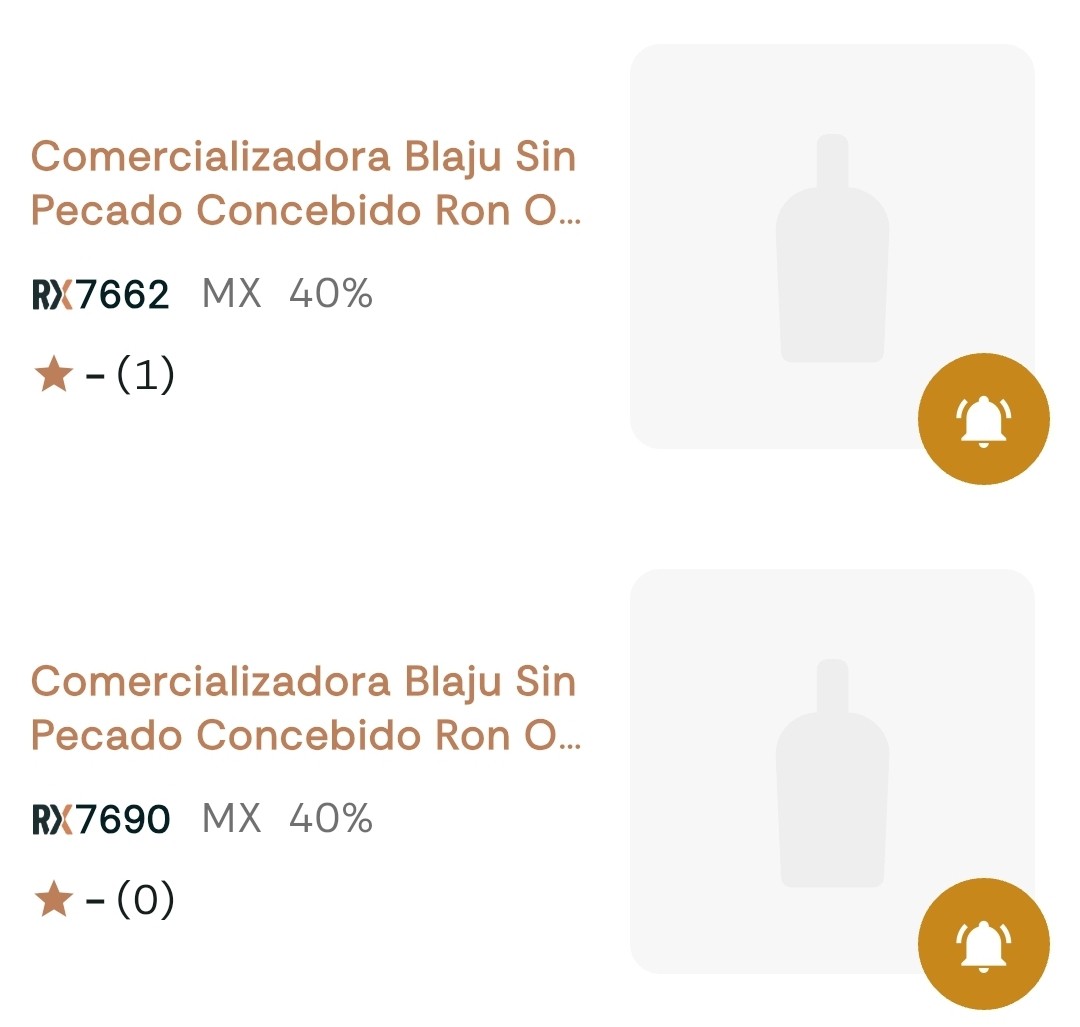This screenshot has height=1027, width=1080.
Task: Click the 40% ABV label of RX7690
Action: coord(331,820)
